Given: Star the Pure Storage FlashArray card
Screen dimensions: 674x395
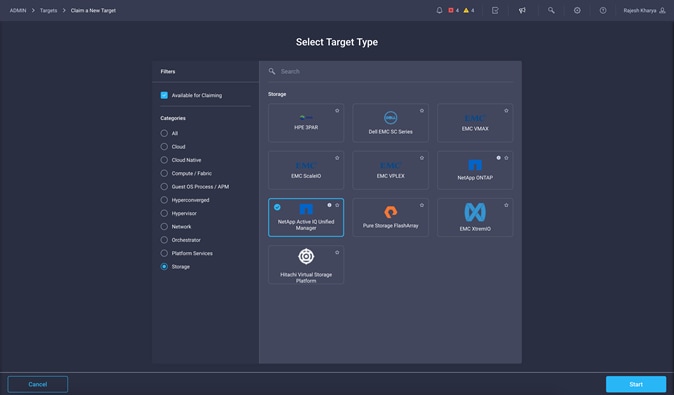Looking at the screenshot, I should pos(422,205).
